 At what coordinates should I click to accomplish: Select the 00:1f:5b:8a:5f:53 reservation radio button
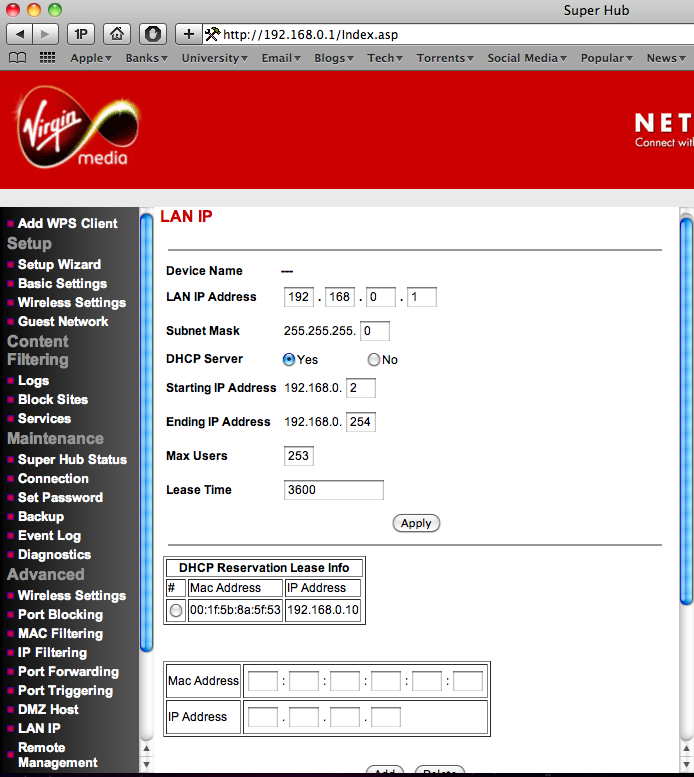(x=176, y=610)
